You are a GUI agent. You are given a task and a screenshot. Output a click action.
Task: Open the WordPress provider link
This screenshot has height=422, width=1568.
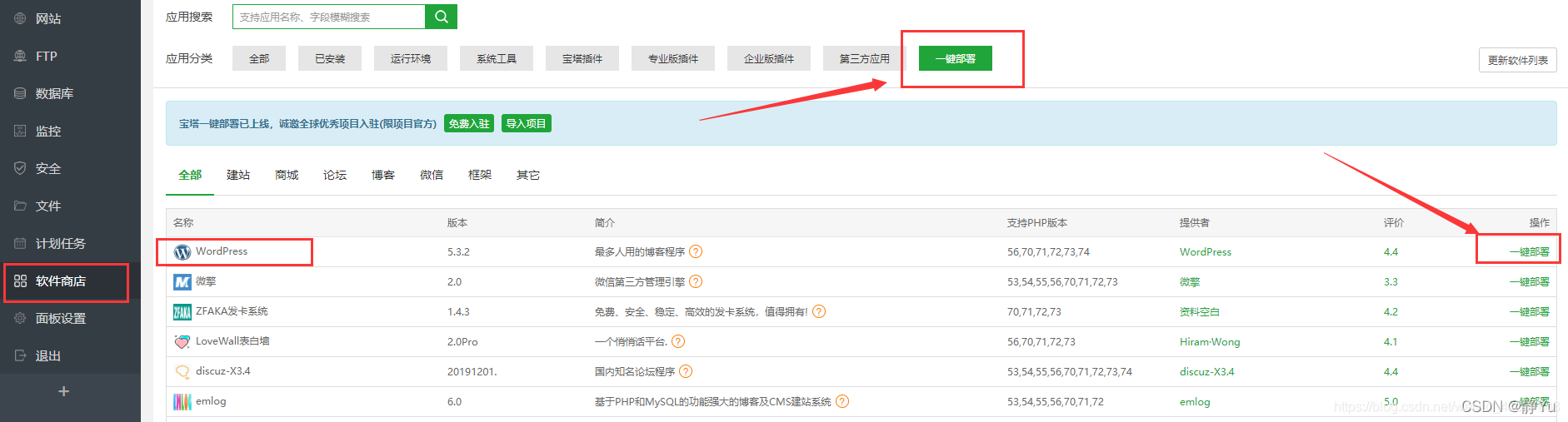[1205, 251]
